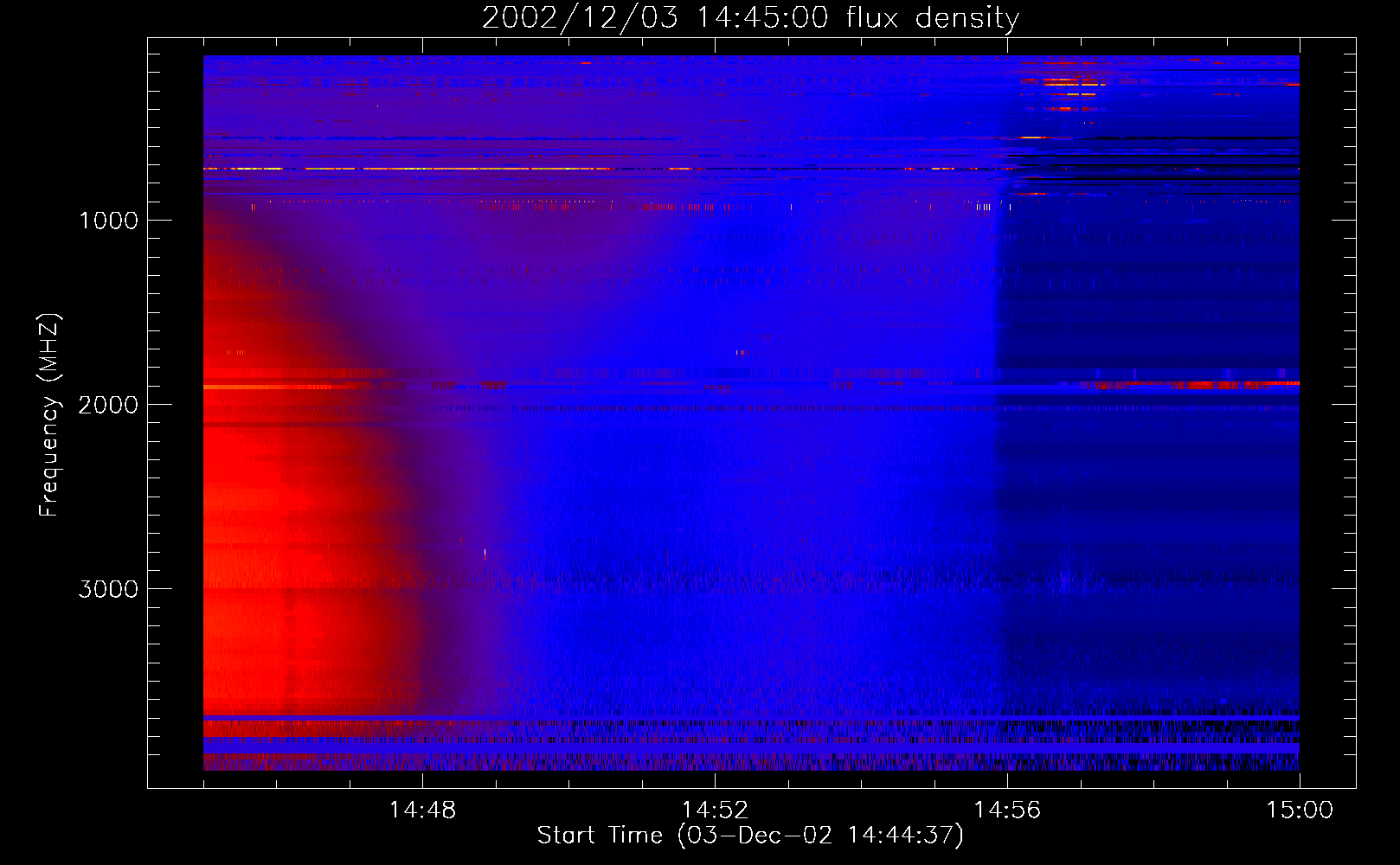Click the 'Start Time (03-Dec-02 14:44:37)' axis label
The image size is (1400, 865).
(750, 836)
